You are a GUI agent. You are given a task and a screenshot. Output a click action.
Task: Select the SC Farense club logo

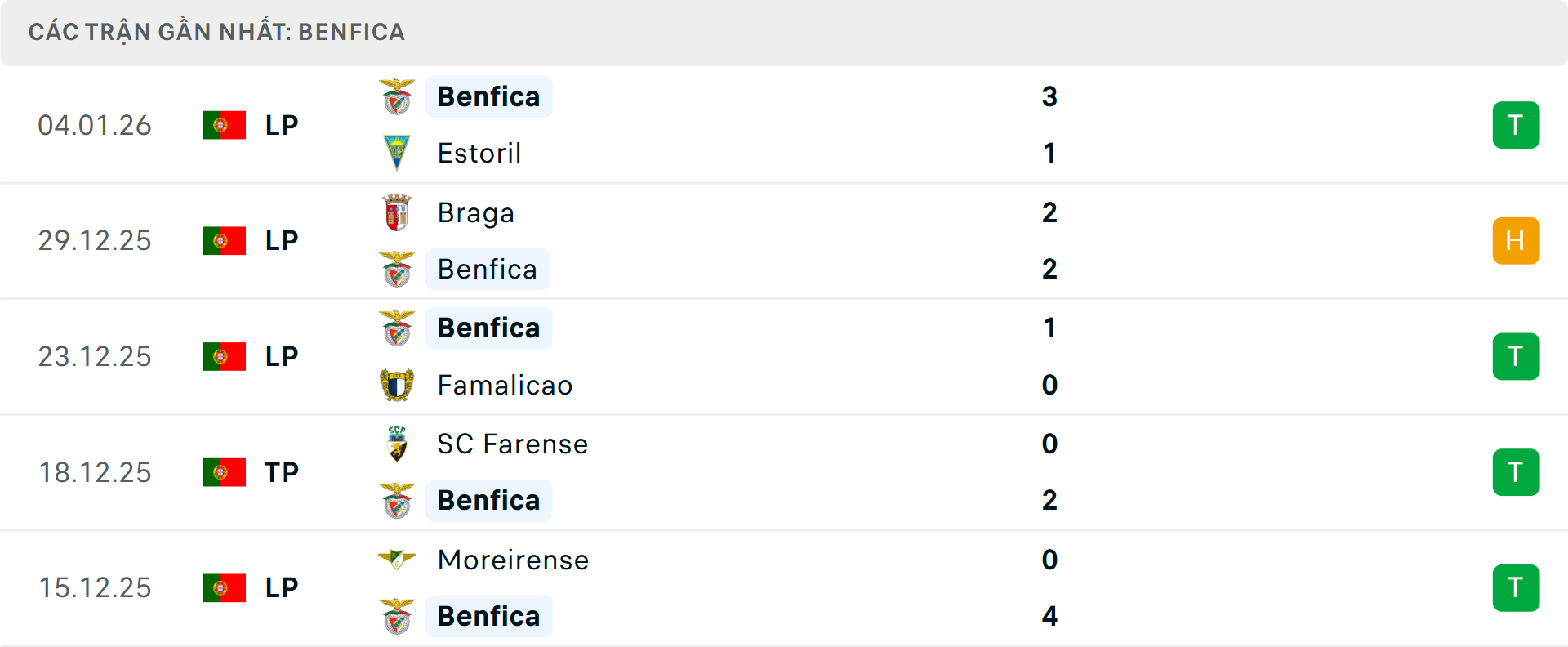[x=397, y=443]
